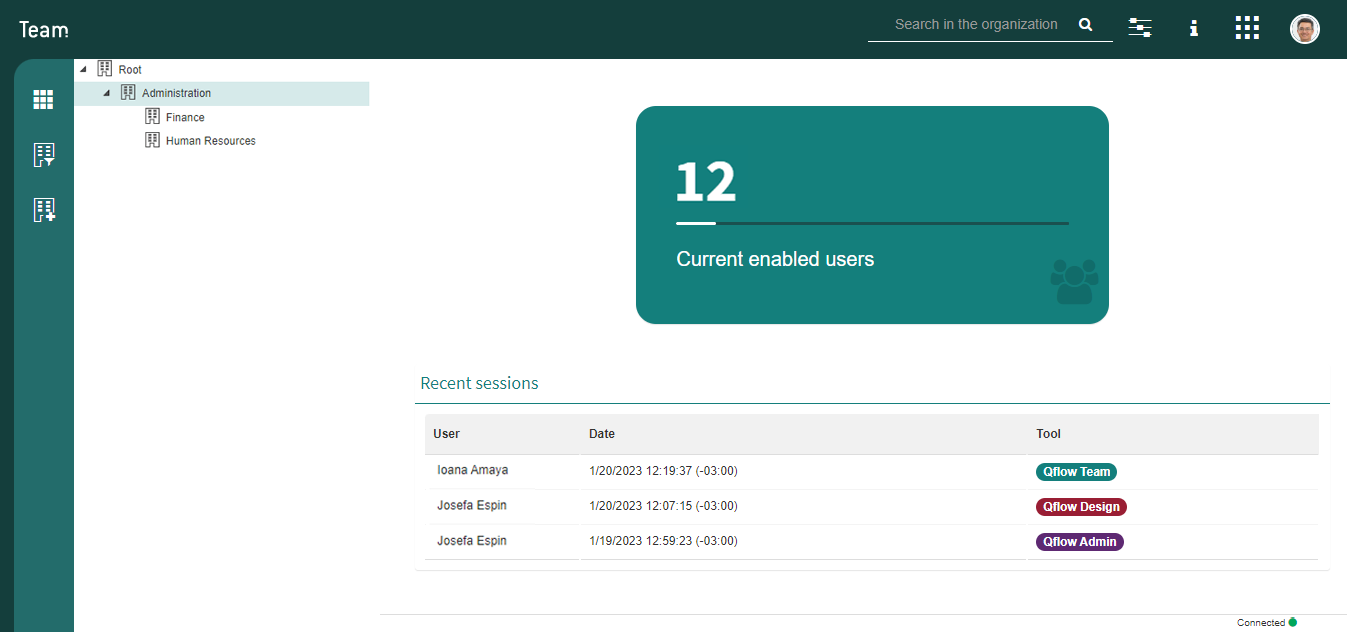Click the Date column header
1347x632 pixels.
tap(602, 434)
